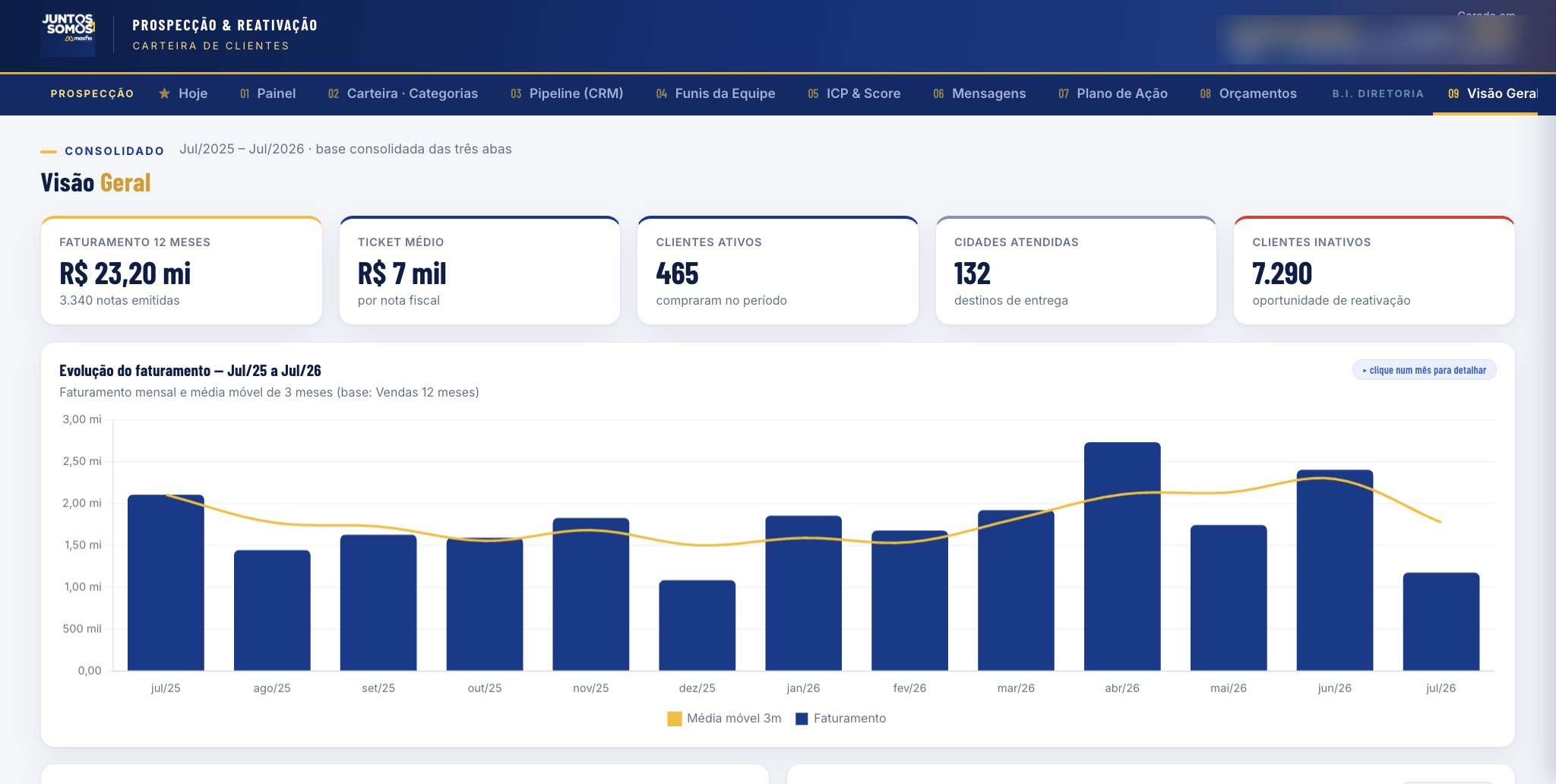
Task: Click the Juntos Somos logo
Action: [68, 34]
